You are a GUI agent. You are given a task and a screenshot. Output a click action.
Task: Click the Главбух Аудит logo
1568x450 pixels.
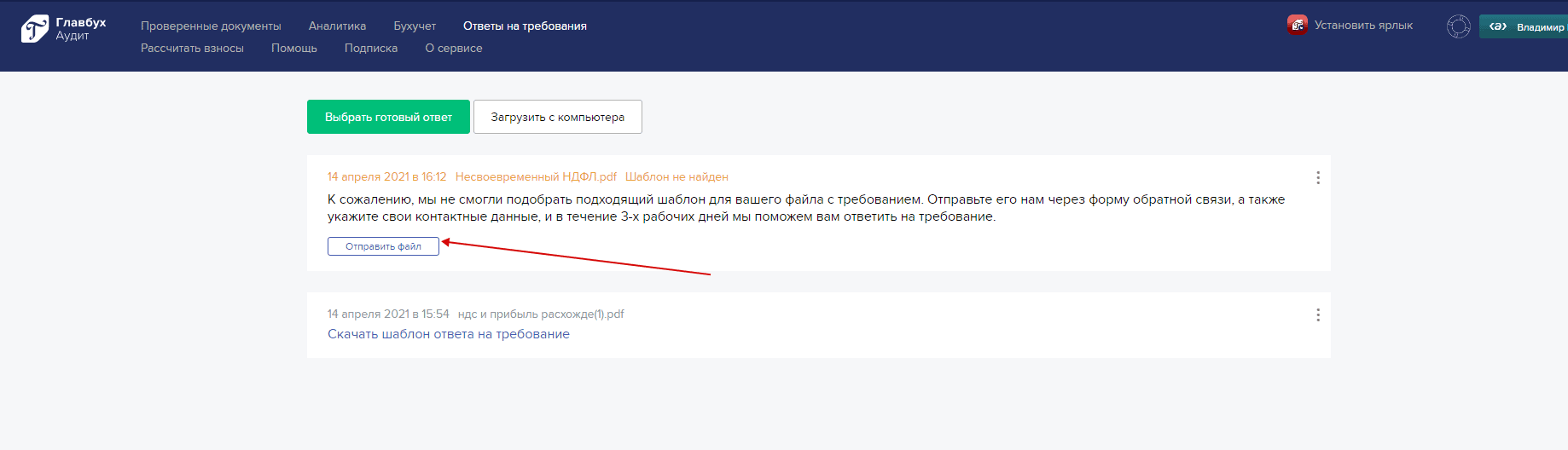tap(63, 29)
